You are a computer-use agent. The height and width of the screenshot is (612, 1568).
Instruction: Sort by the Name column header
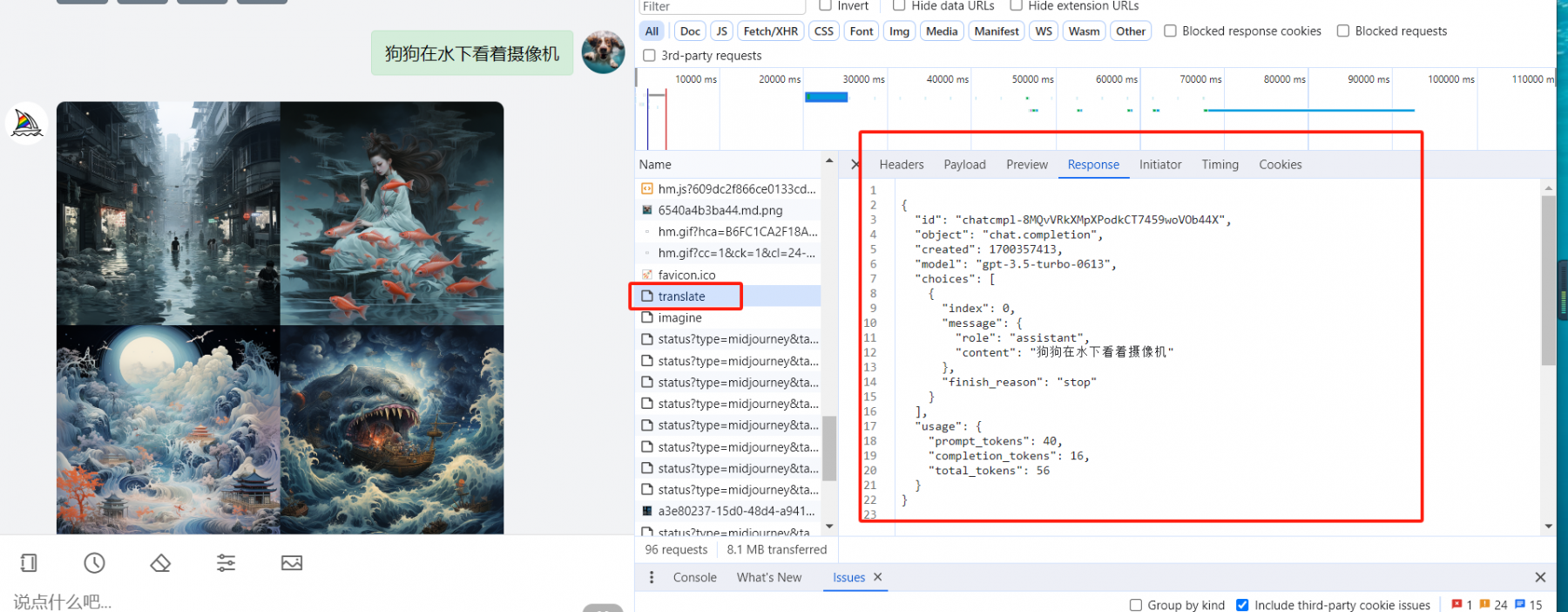728,165
